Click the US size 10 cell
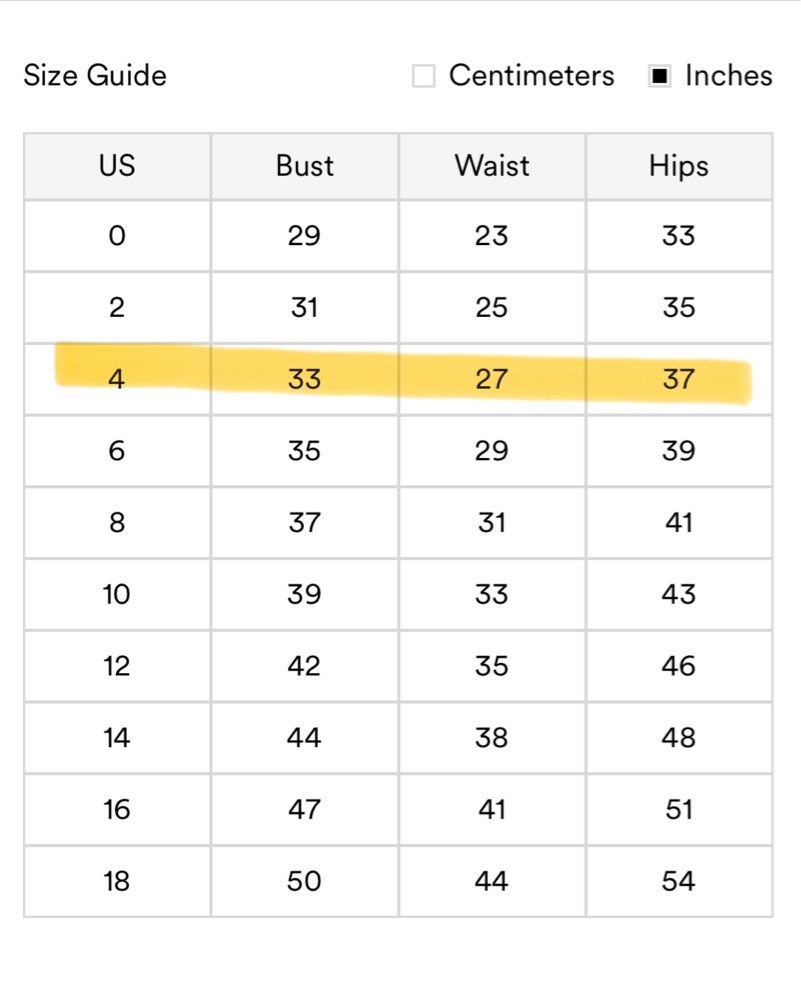 tap(117, 594)
